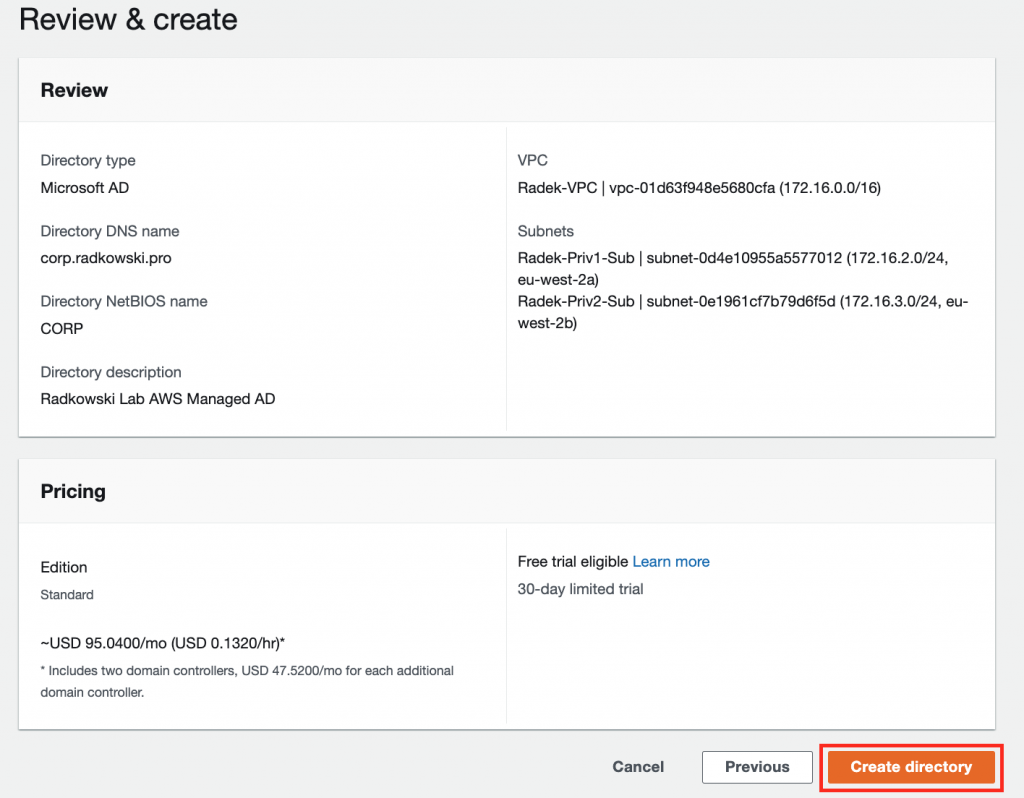Open the Learn more link
Viewport: 1024px width, 798px height.
click(x=671, y=562)
